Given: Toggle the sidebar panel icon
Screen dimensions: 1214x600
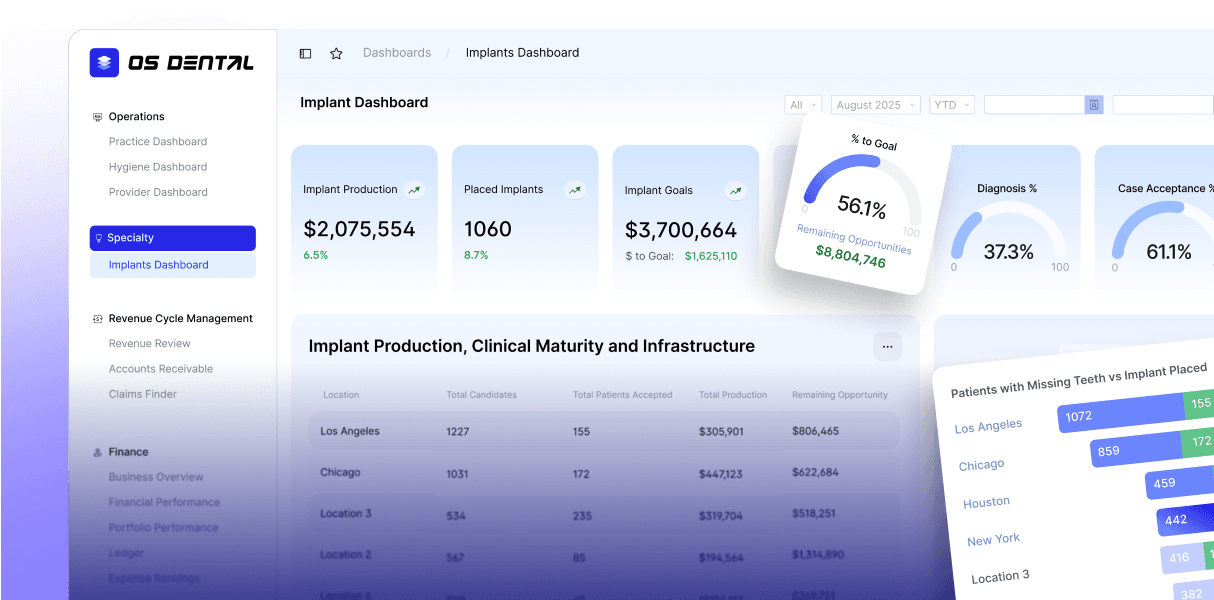Looking at the screenshot, I should 306,53.
